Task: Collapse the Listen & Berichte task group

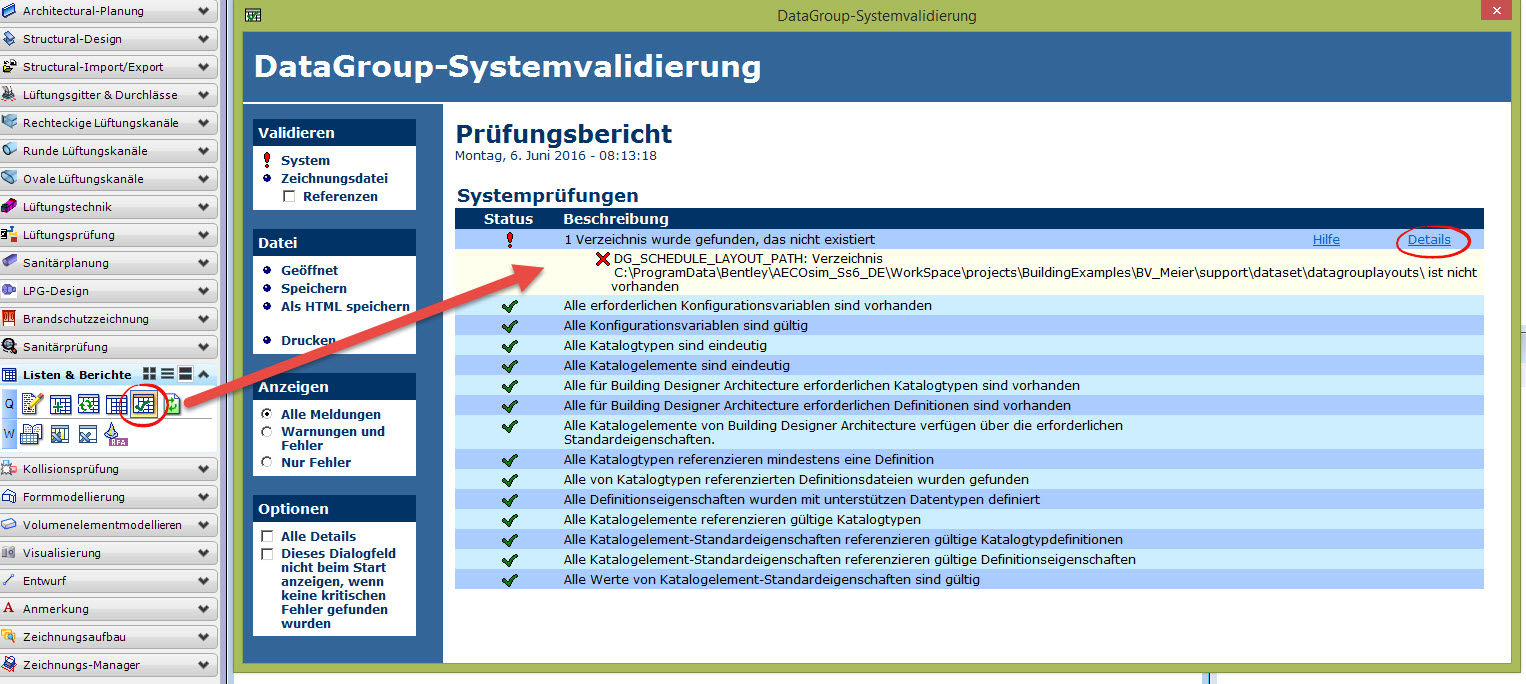Action: click(x=204, y=374)
